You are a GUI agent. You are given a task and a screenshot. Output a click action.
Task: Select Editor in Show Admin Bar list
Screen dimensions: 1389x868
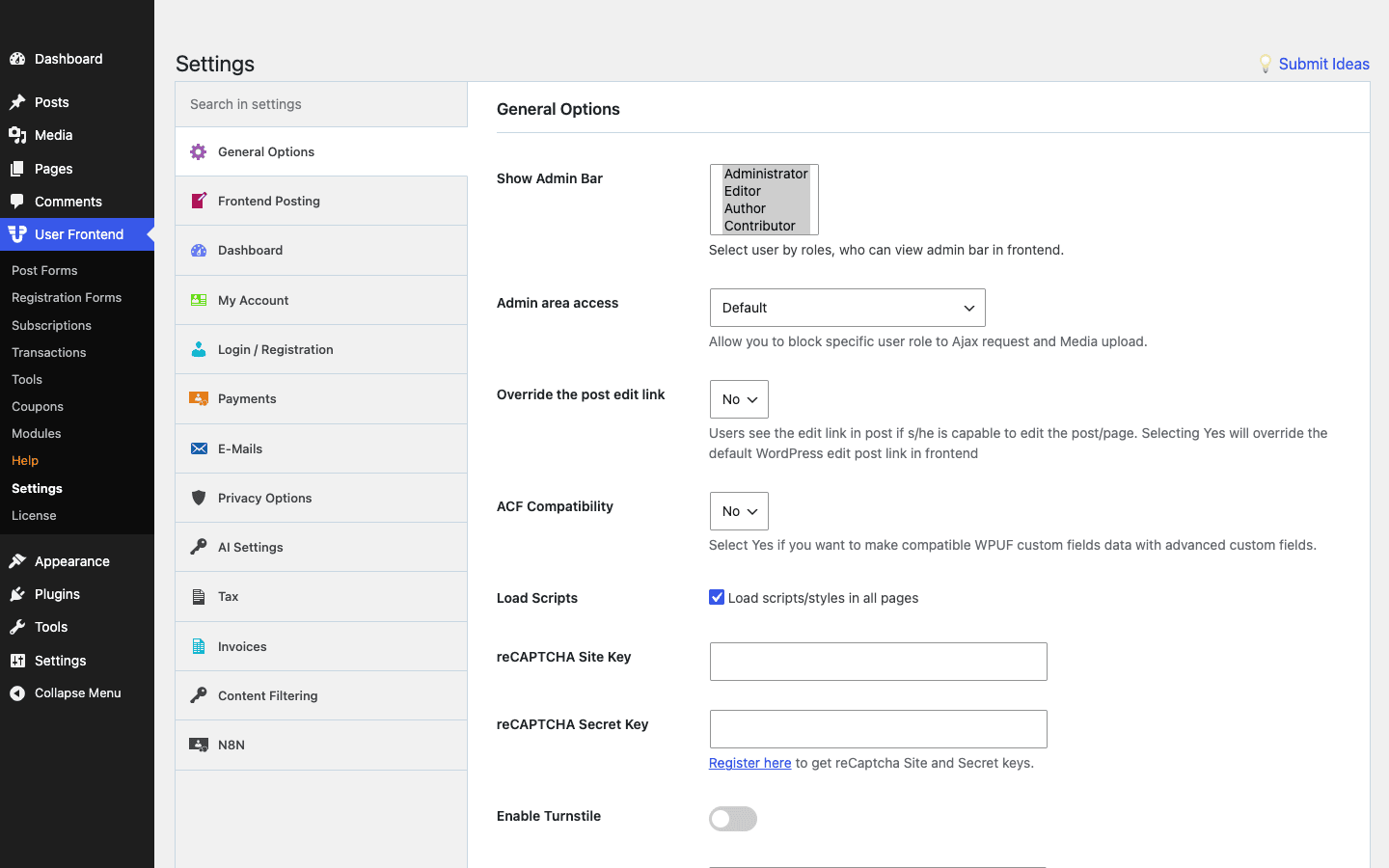pyautogui.click(x=766, y=191)
